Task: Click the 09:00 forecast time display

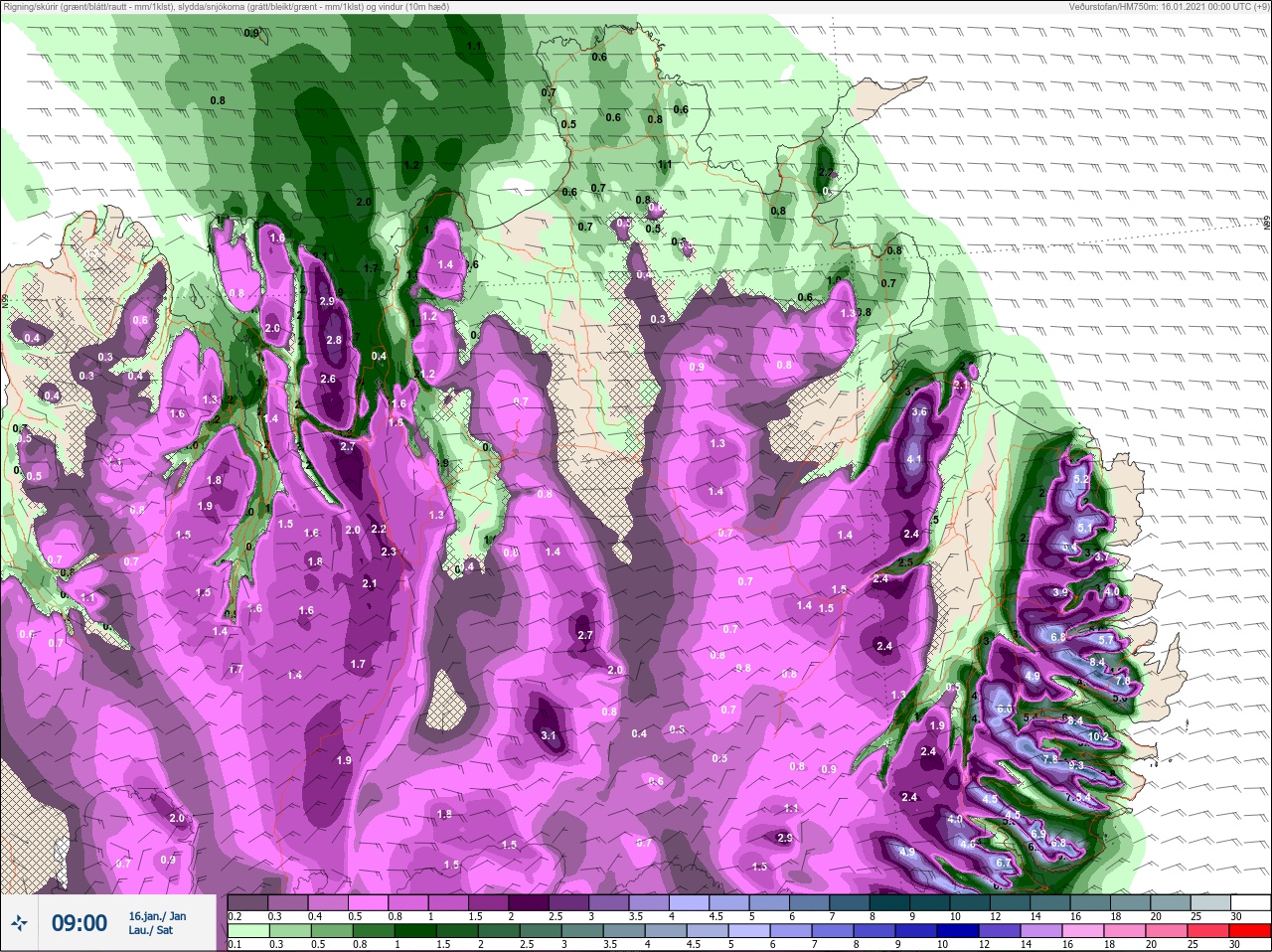Action: [79, 923]
